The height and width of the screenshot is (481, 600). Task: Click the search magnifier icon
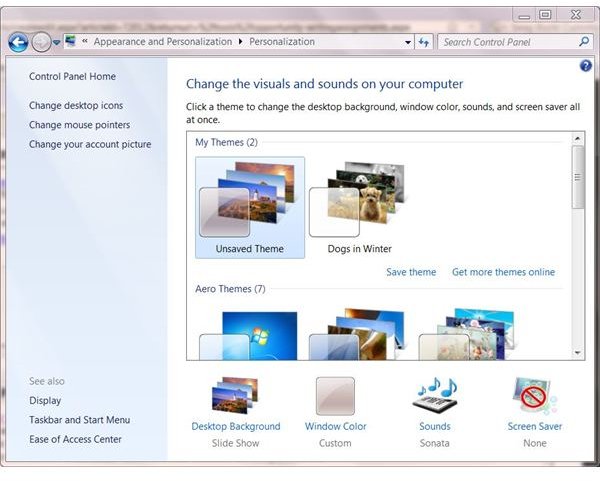584,41
